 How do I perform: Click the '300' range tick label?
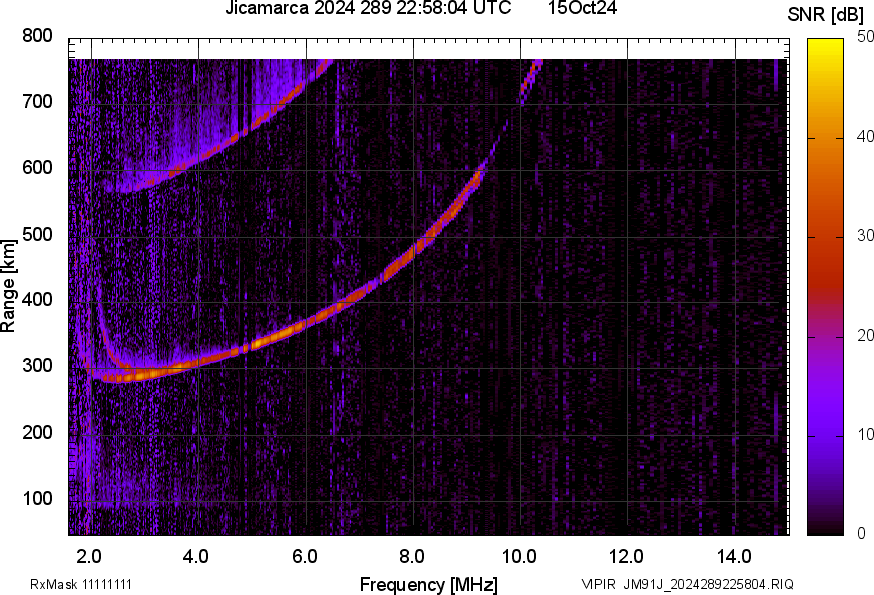point(37,366)
